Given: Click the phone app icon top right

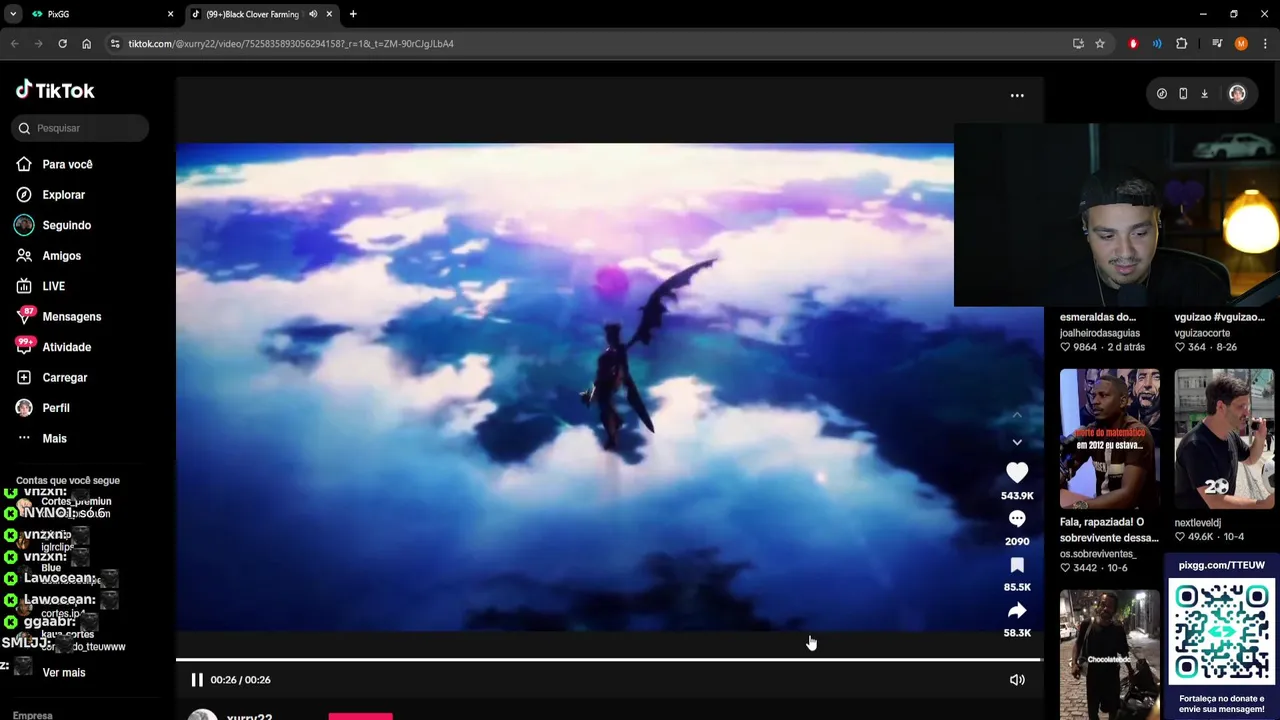Looking at the screenshot, I should [1183, 94].
